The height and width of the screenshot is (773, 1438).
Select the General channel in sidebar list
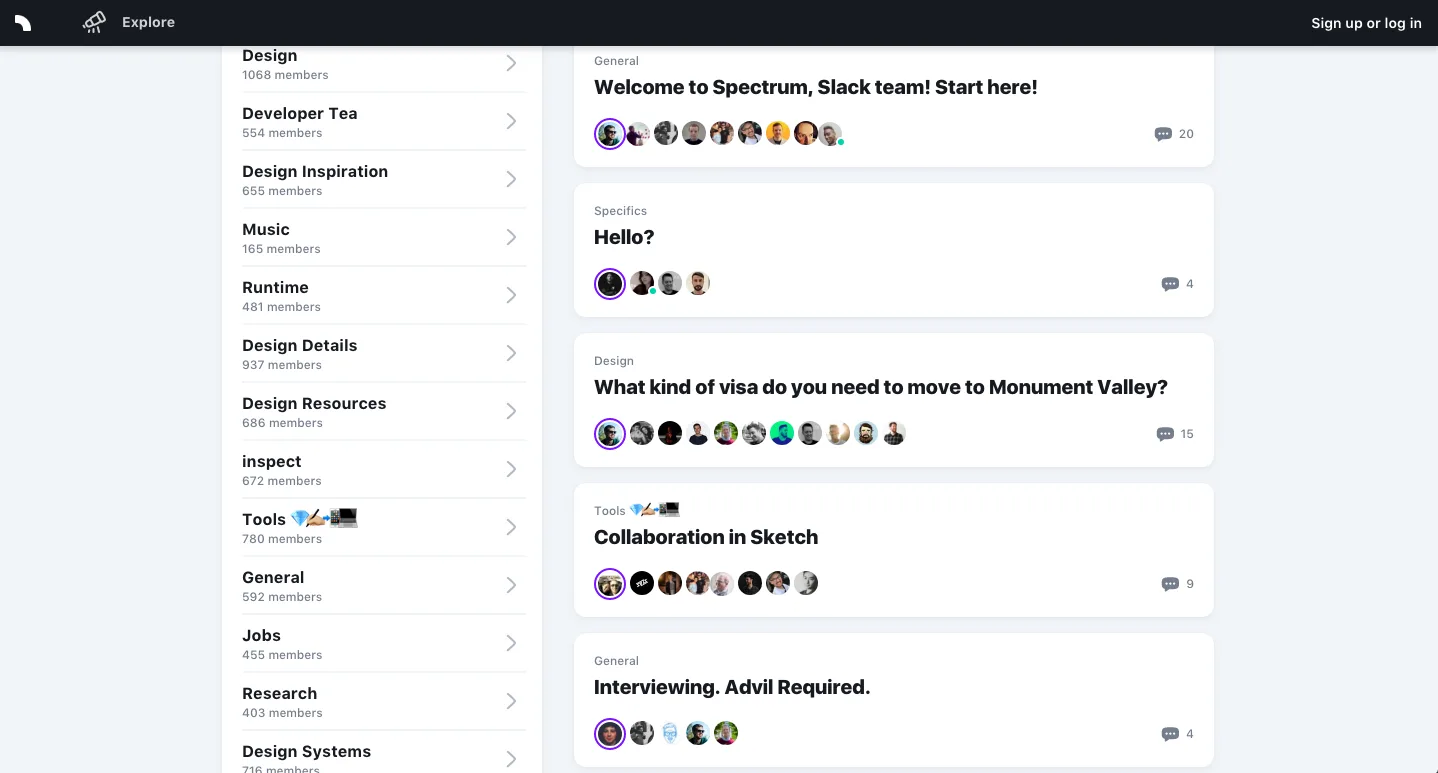273,577
